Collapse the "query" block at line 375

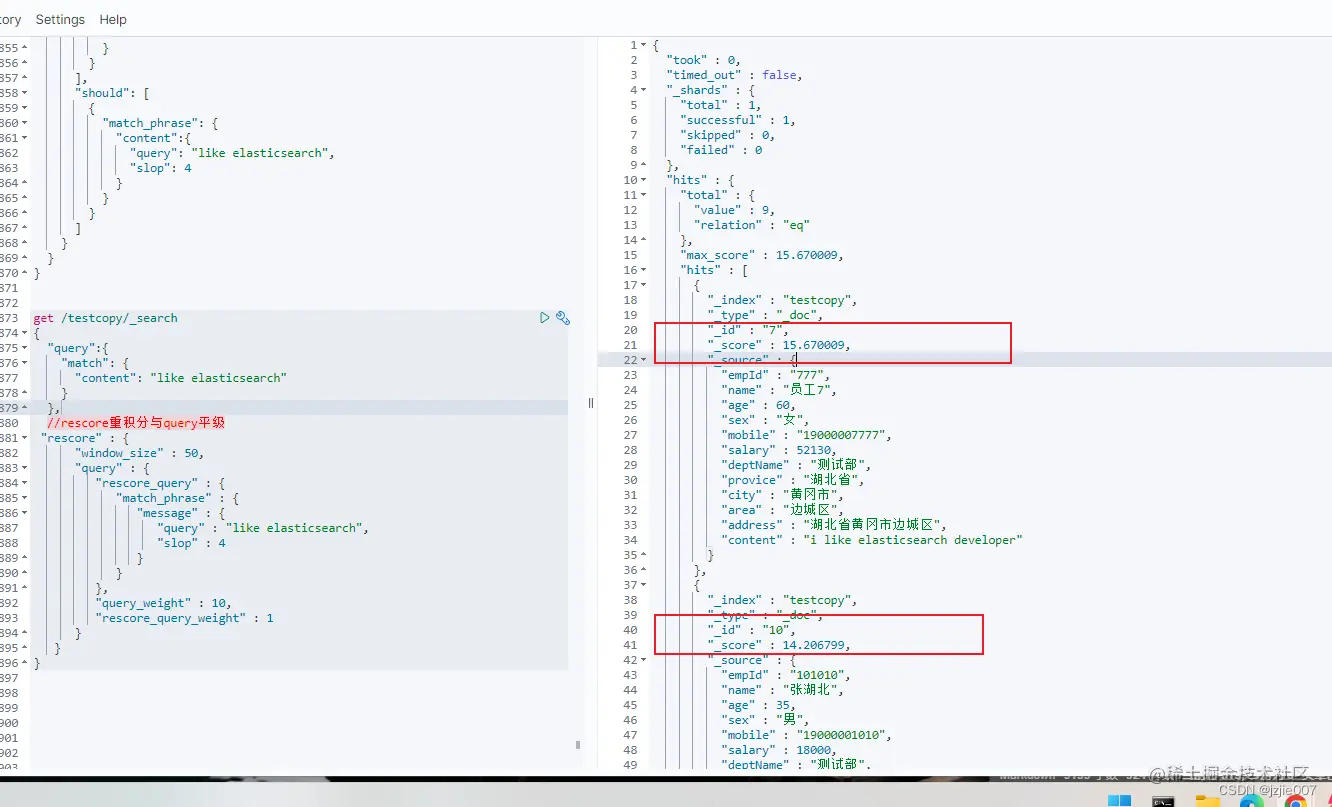coord(25,348)
